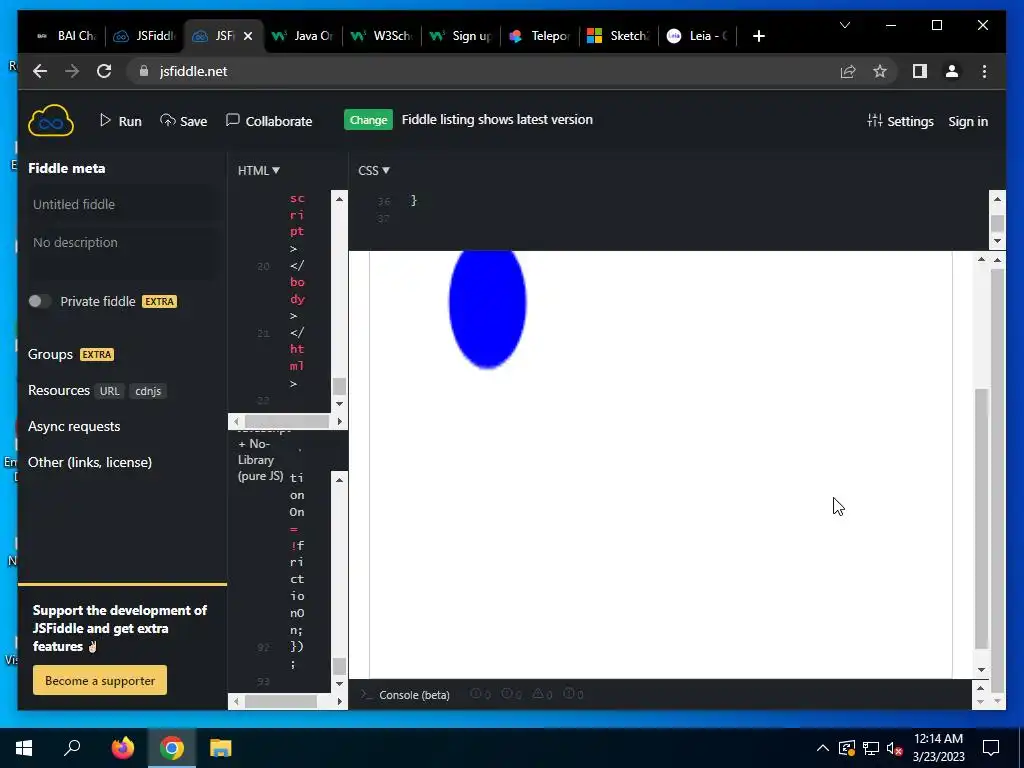The height and width of the screenshot is (768, 1024).
Task: Open the tab search chevron
Action: (x=844, y=25)
